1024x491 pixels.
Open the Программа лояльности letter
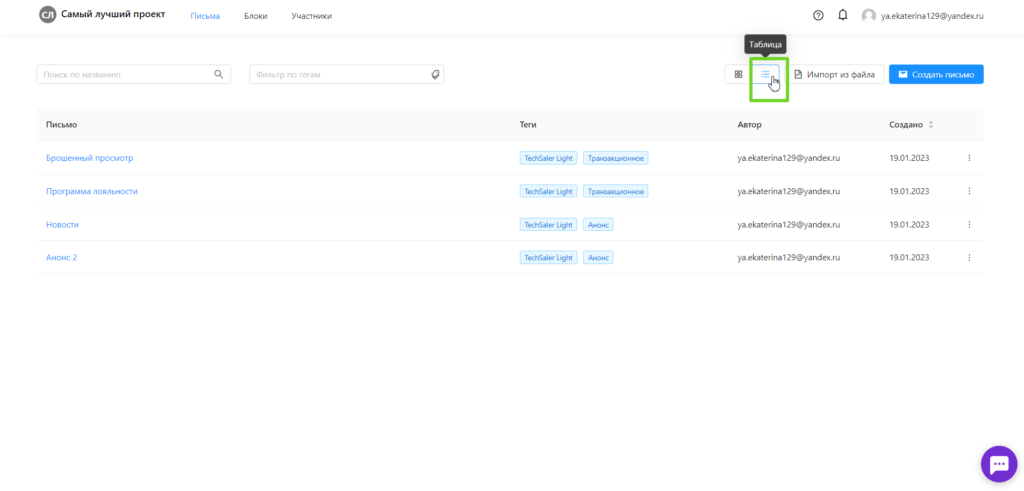click(x=91, y=191)
